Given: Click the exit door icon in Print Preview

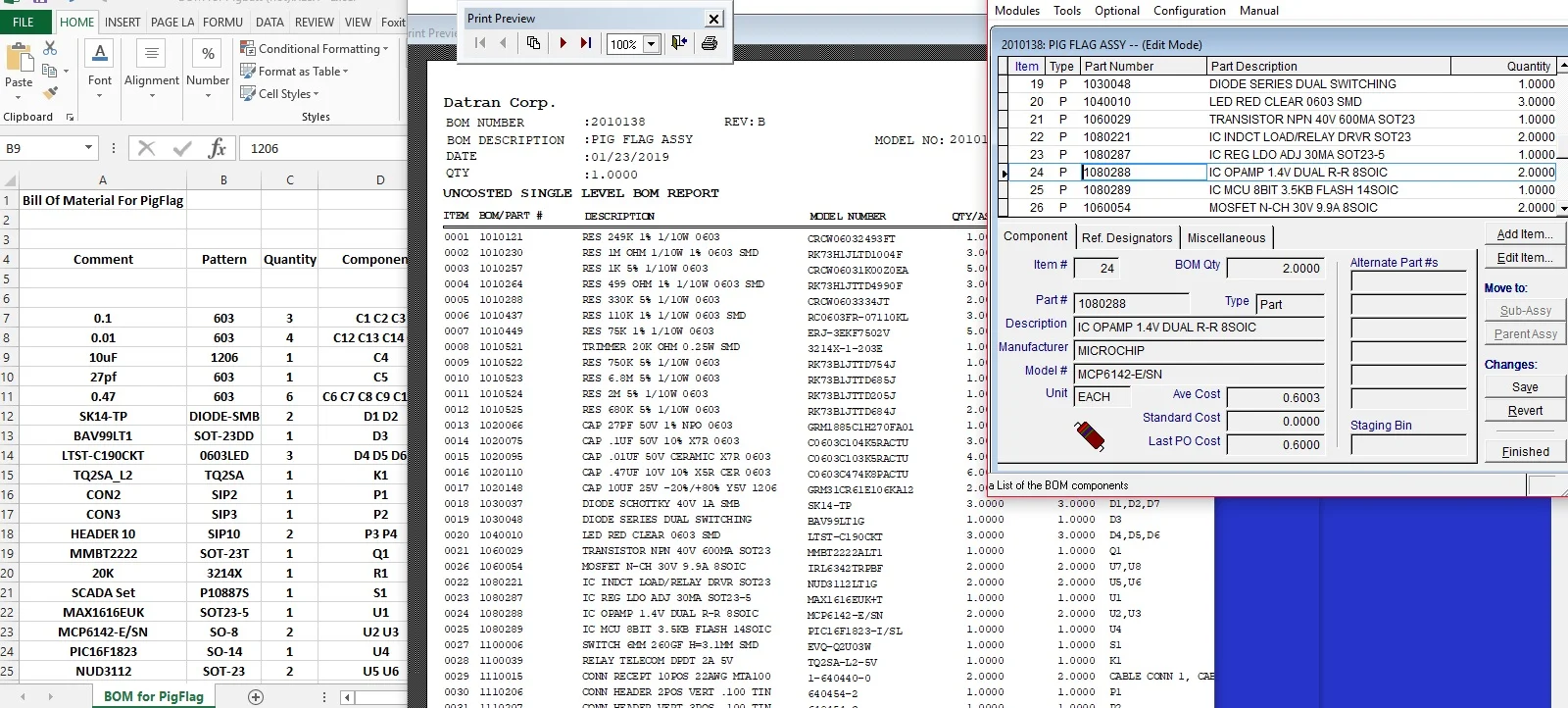Looking at the screenshot, I should [x=678, y=43].
